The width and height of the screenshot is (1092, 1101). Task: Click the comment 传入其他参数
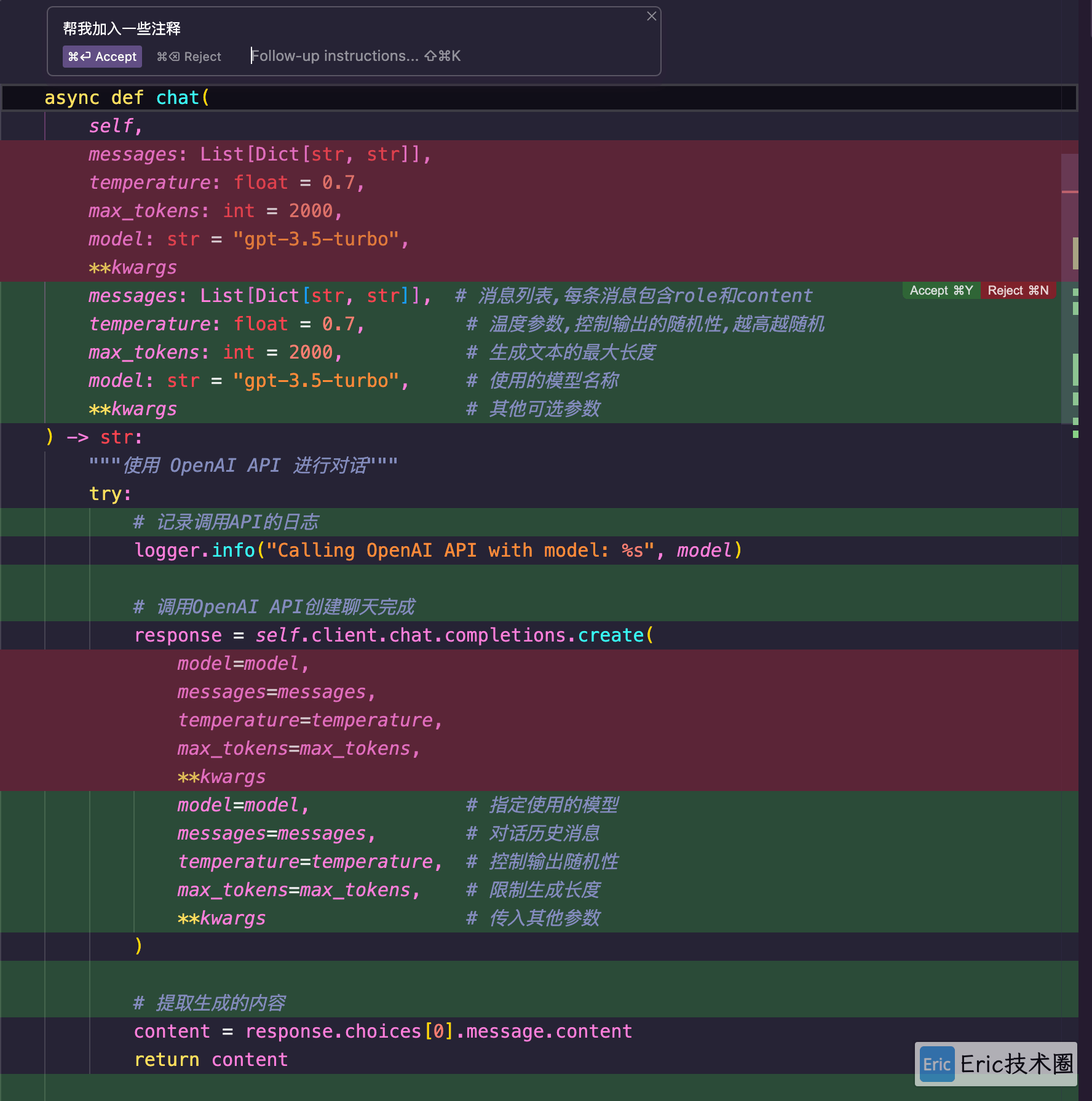click(533, 918)
